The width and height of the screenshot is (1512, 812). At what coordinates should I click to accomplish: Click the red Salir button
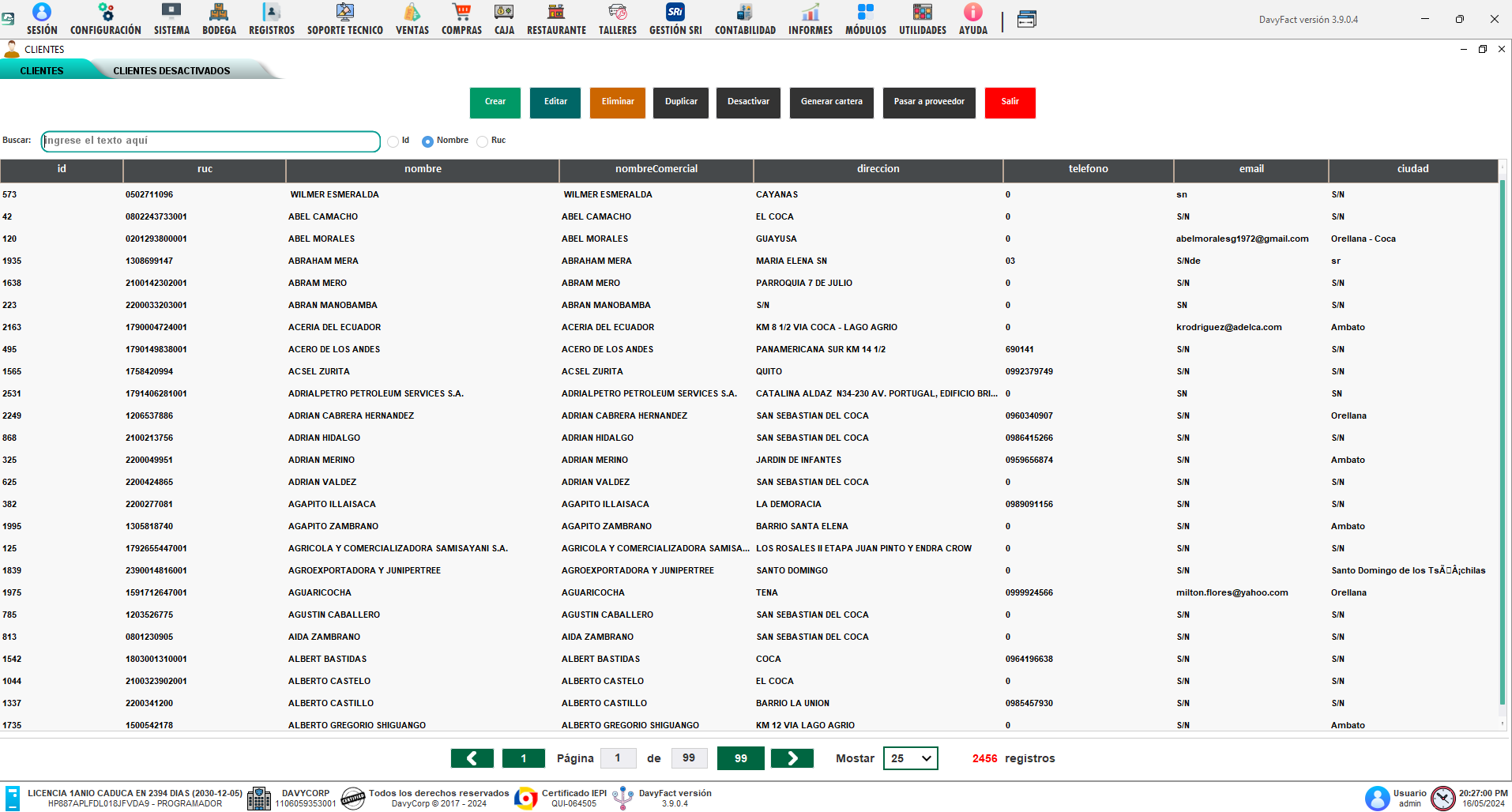pyautogui.click(x=1010, y=103)
